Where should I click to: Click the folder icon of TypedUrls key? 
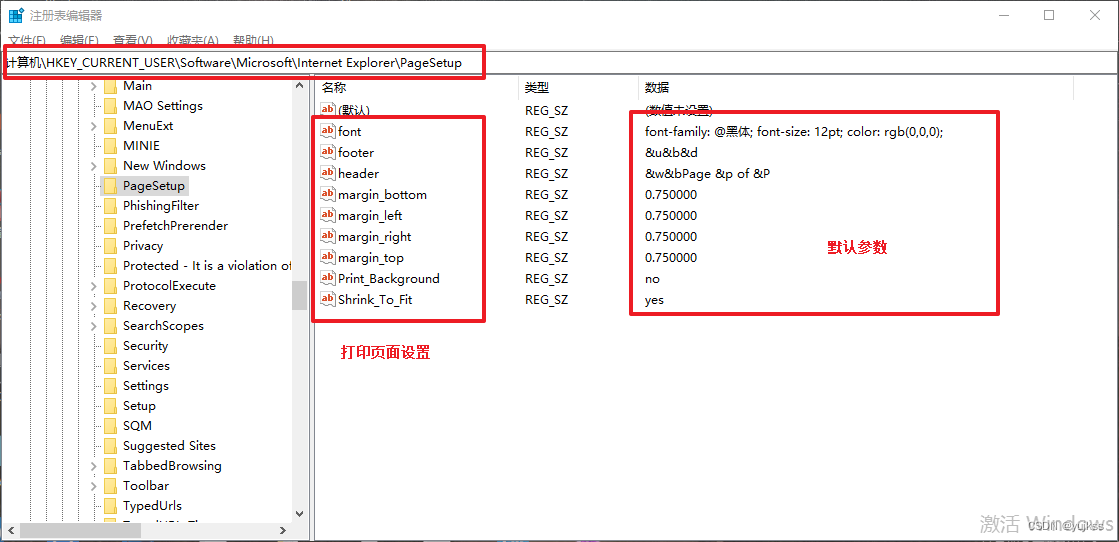click(109, 506)
